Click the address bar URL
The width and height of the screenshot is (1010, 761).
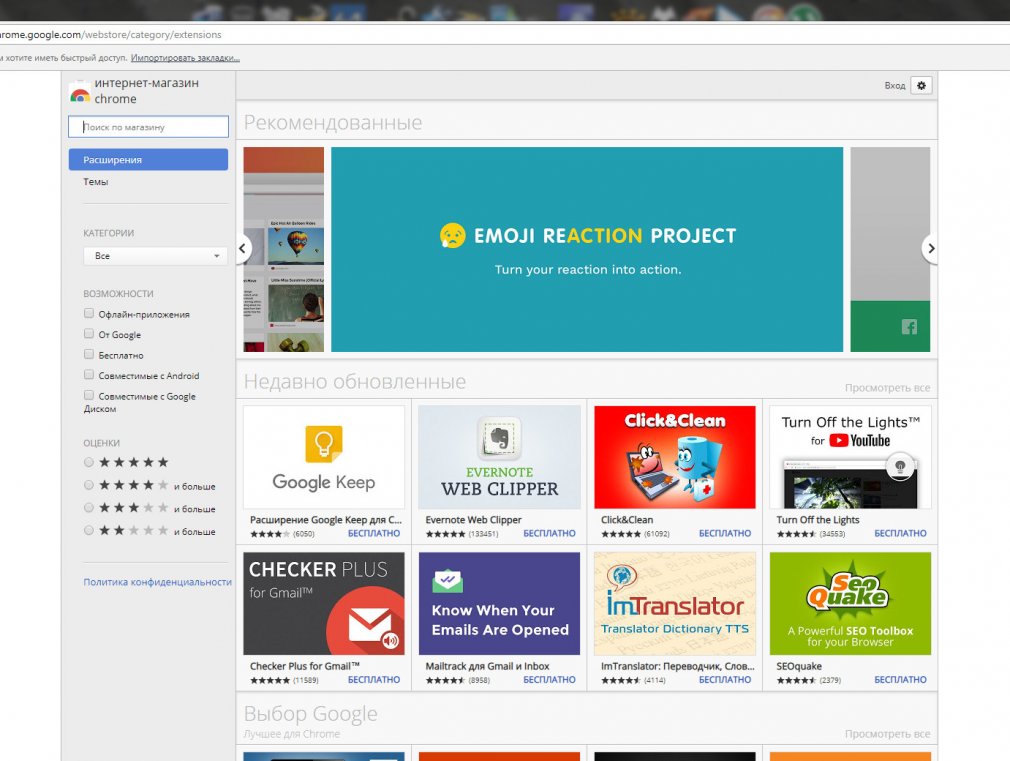click(x=111, y=35)
